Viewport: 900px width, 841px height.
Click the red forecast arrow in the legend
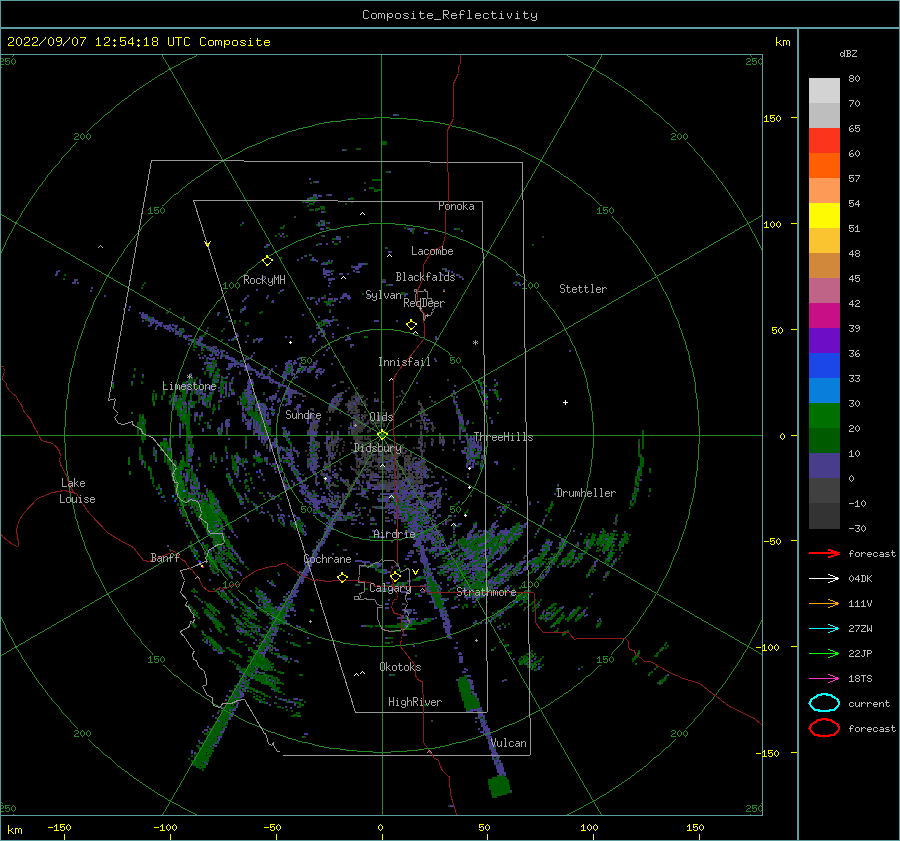pos(824,553)
